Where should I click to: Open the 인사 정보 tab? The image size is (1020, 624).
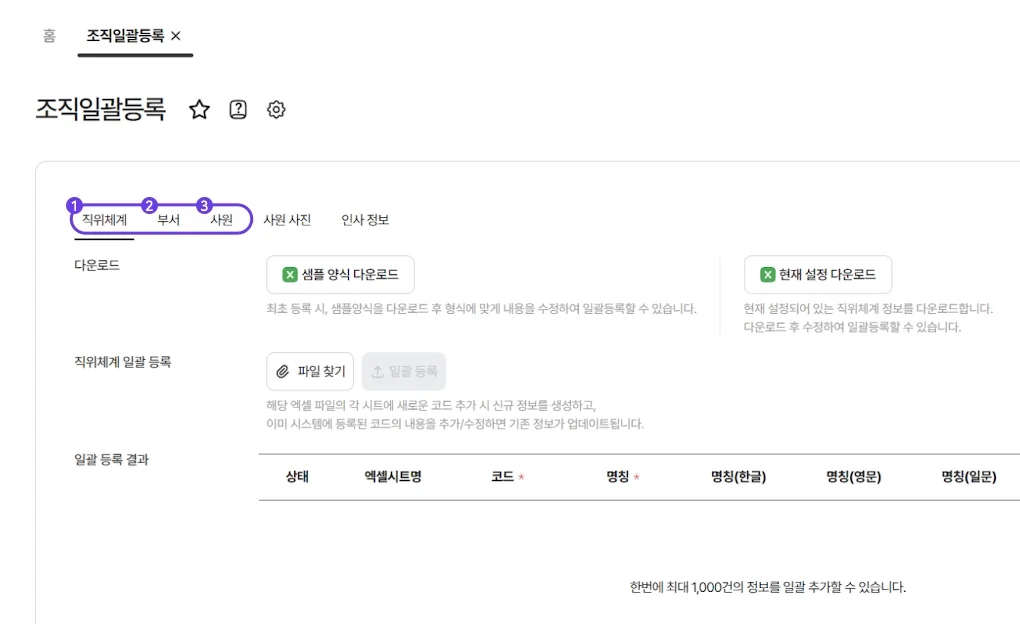[x=362, y=221]
